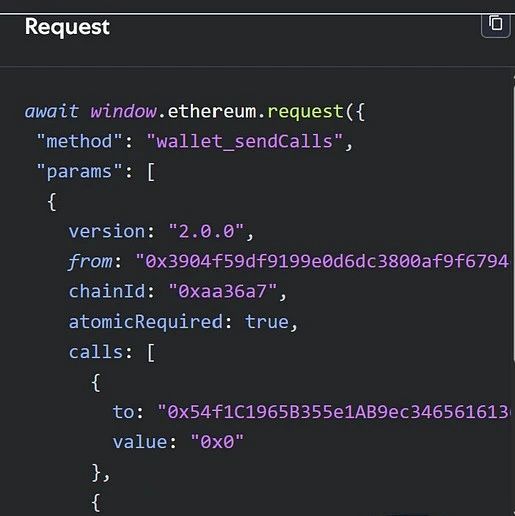
Task: Click the from address string
Action: 323,261
